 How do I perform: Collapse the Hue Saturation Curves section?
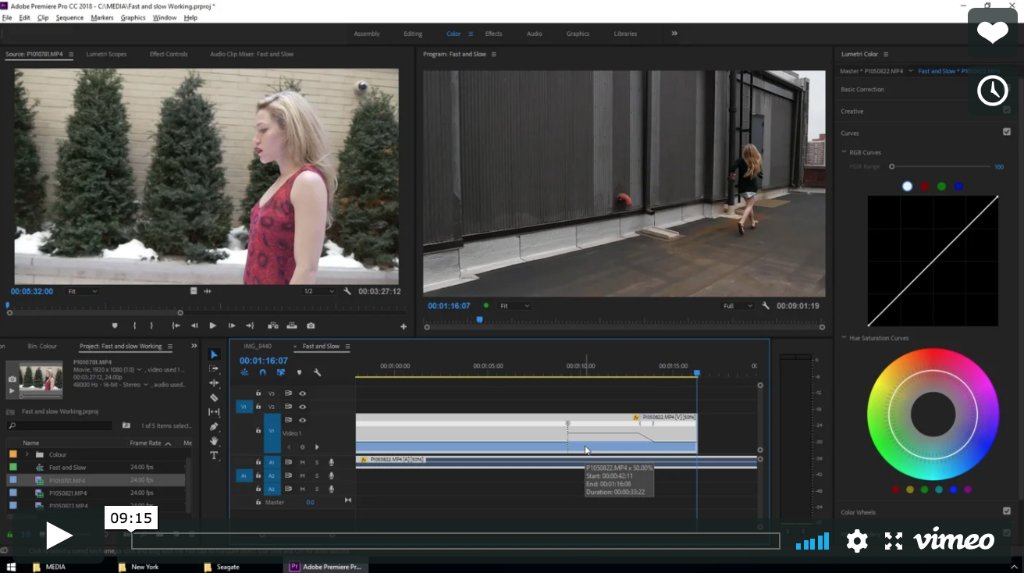click(x=844, y=338)
